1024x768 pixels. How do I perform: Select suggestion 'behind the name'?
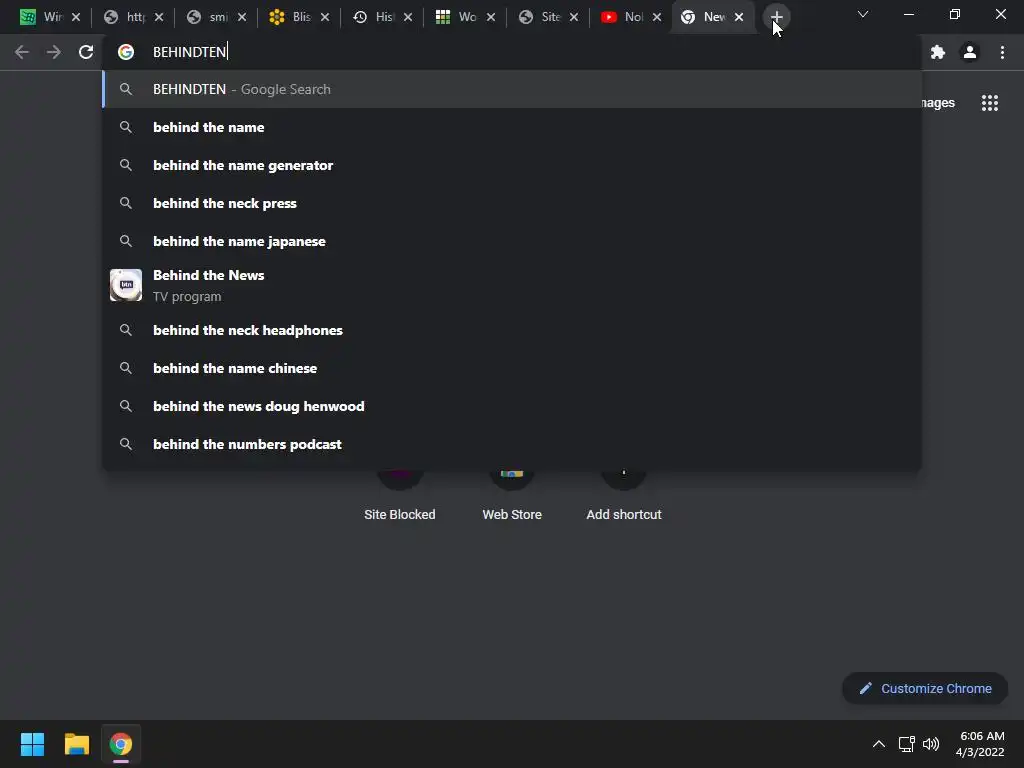tap(512, 127)
